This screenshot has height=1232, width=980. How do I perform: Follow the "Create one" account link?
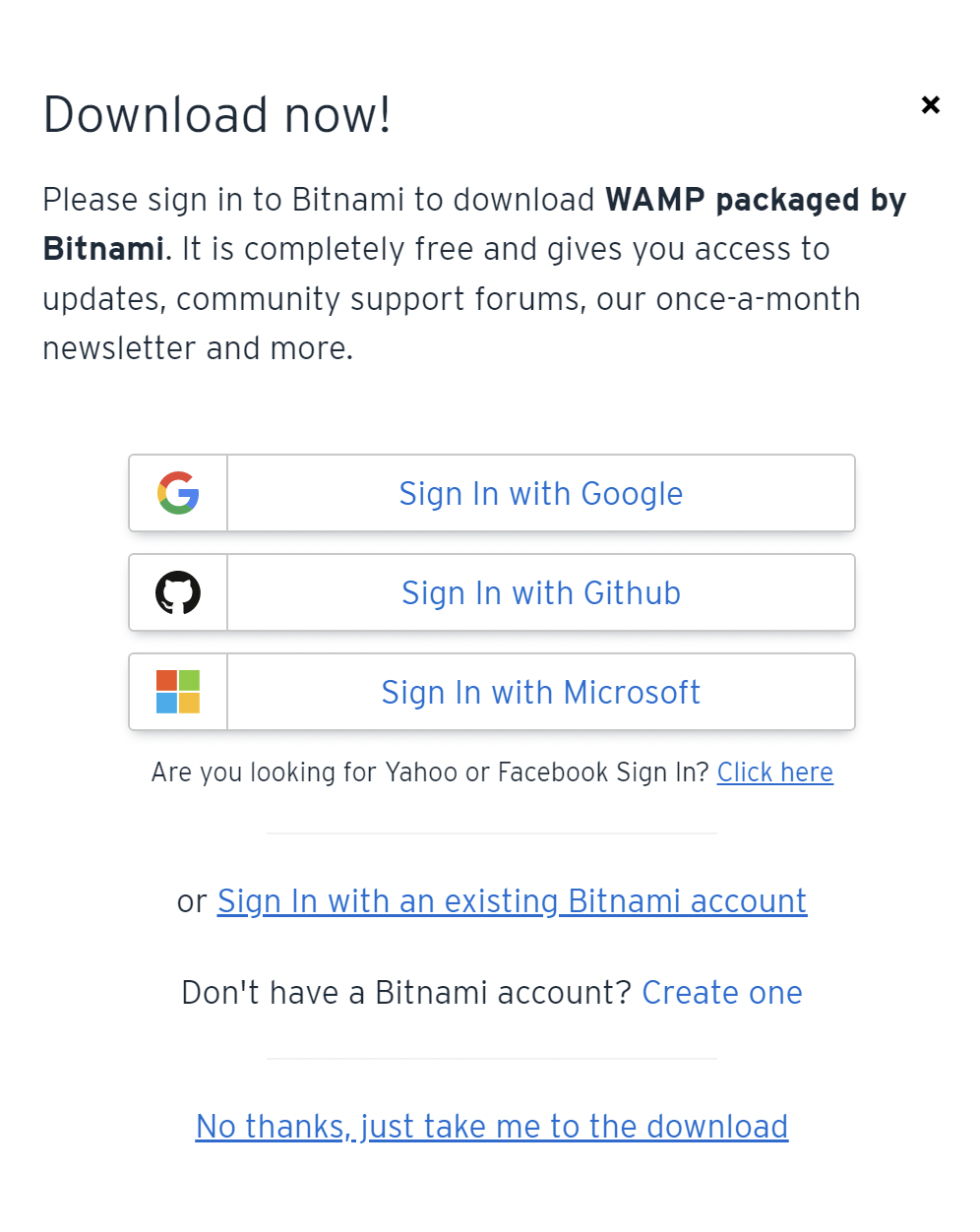click(722, 993)
